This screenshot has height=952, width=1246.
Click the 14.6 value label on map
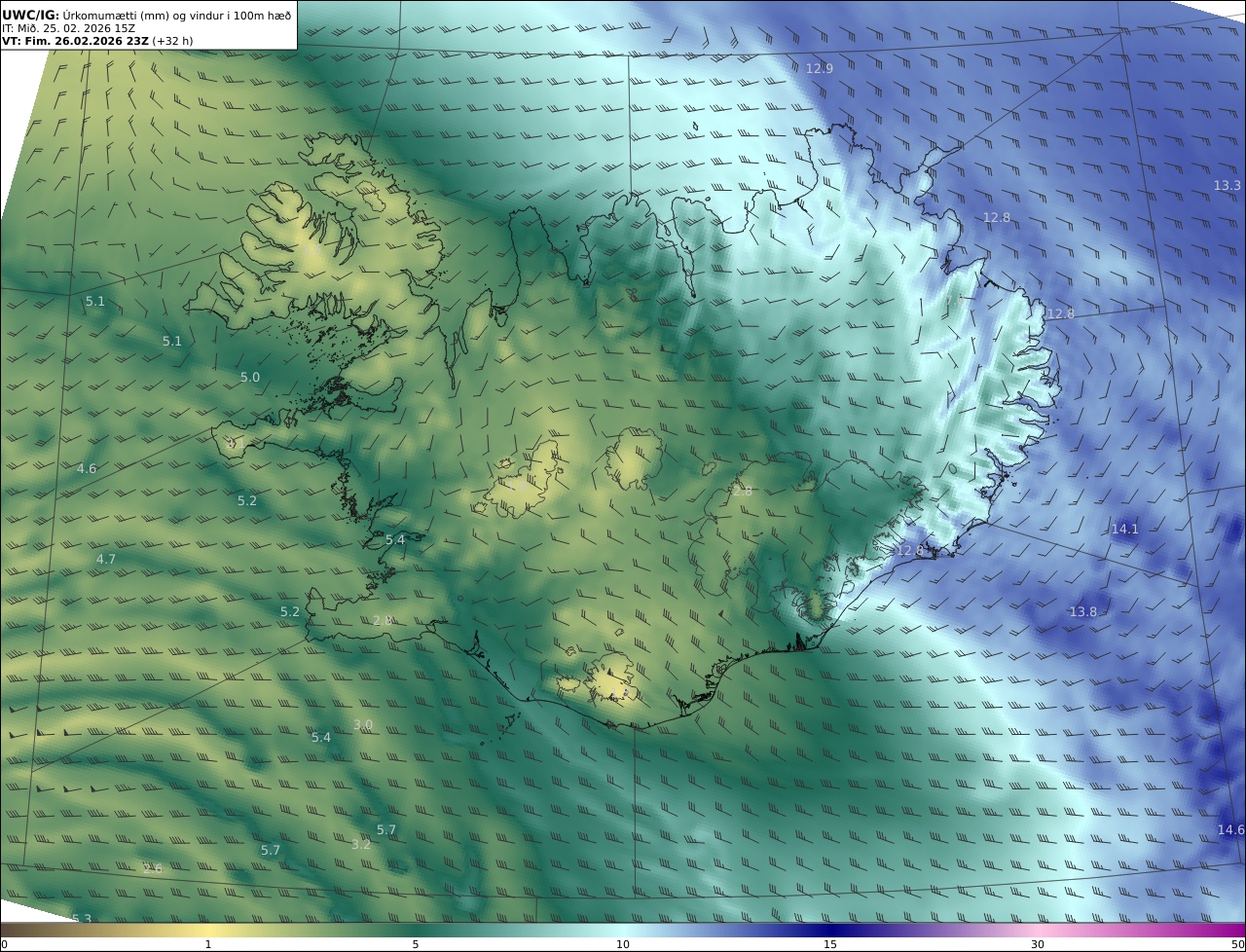click(1230, 829)
